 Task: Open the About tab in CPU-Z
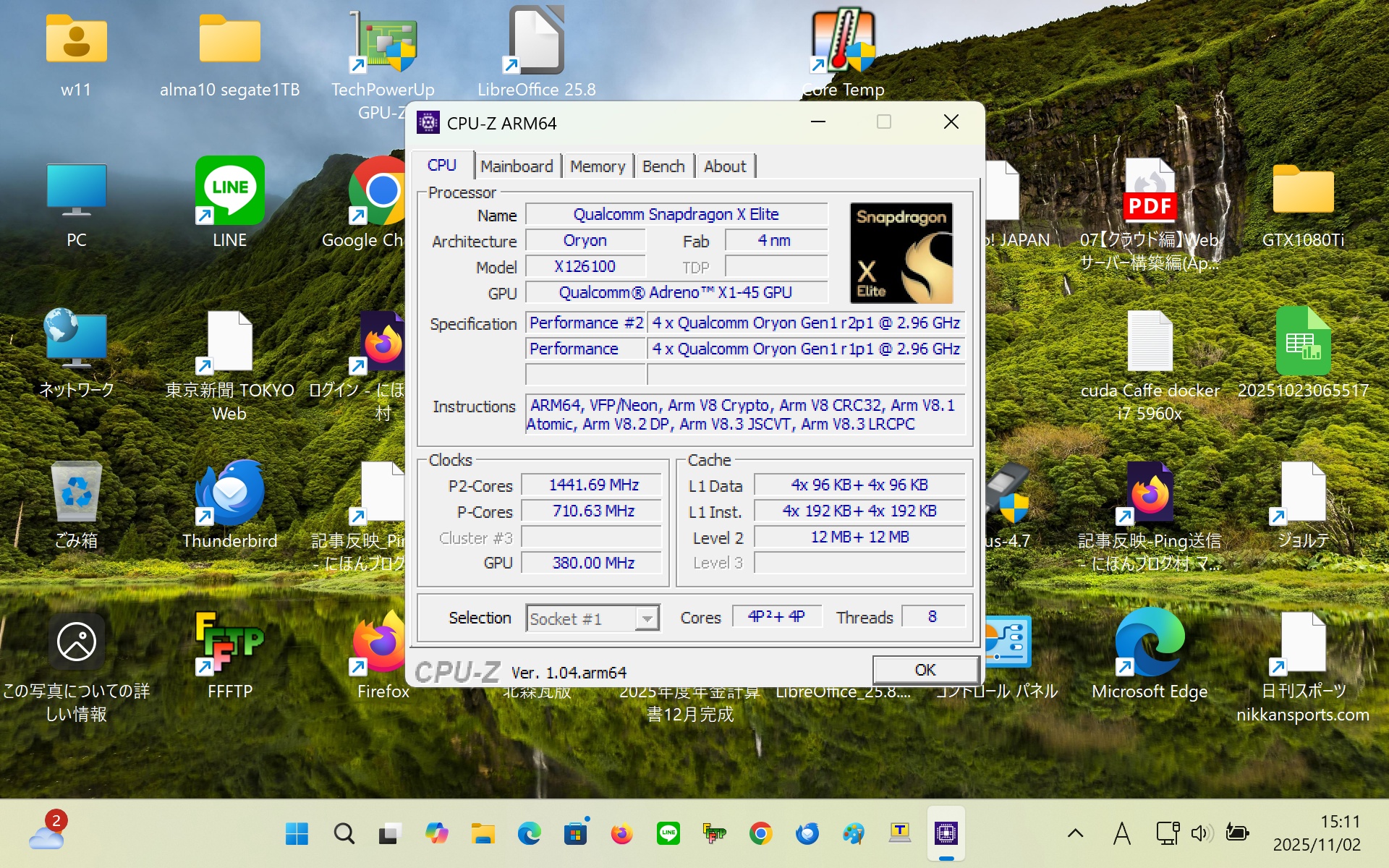725,166
